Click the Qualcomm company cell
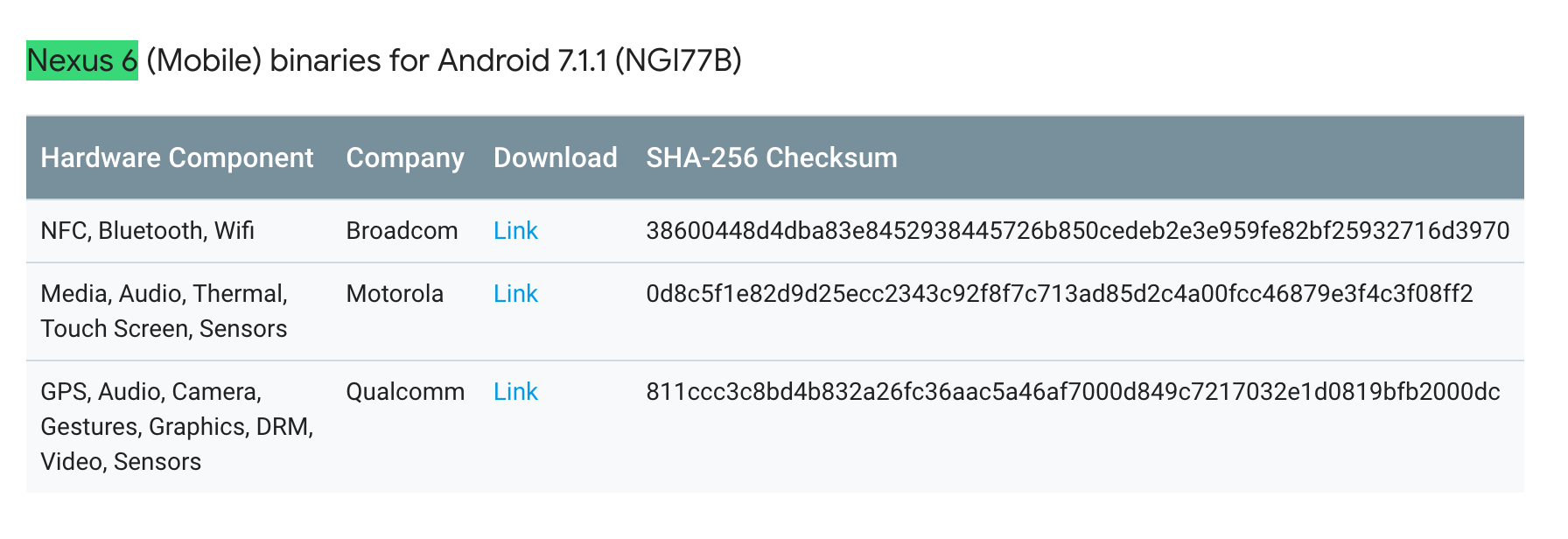Image resolution: width=1568 pixels, height=539 pixels. [x=405, y=391]
